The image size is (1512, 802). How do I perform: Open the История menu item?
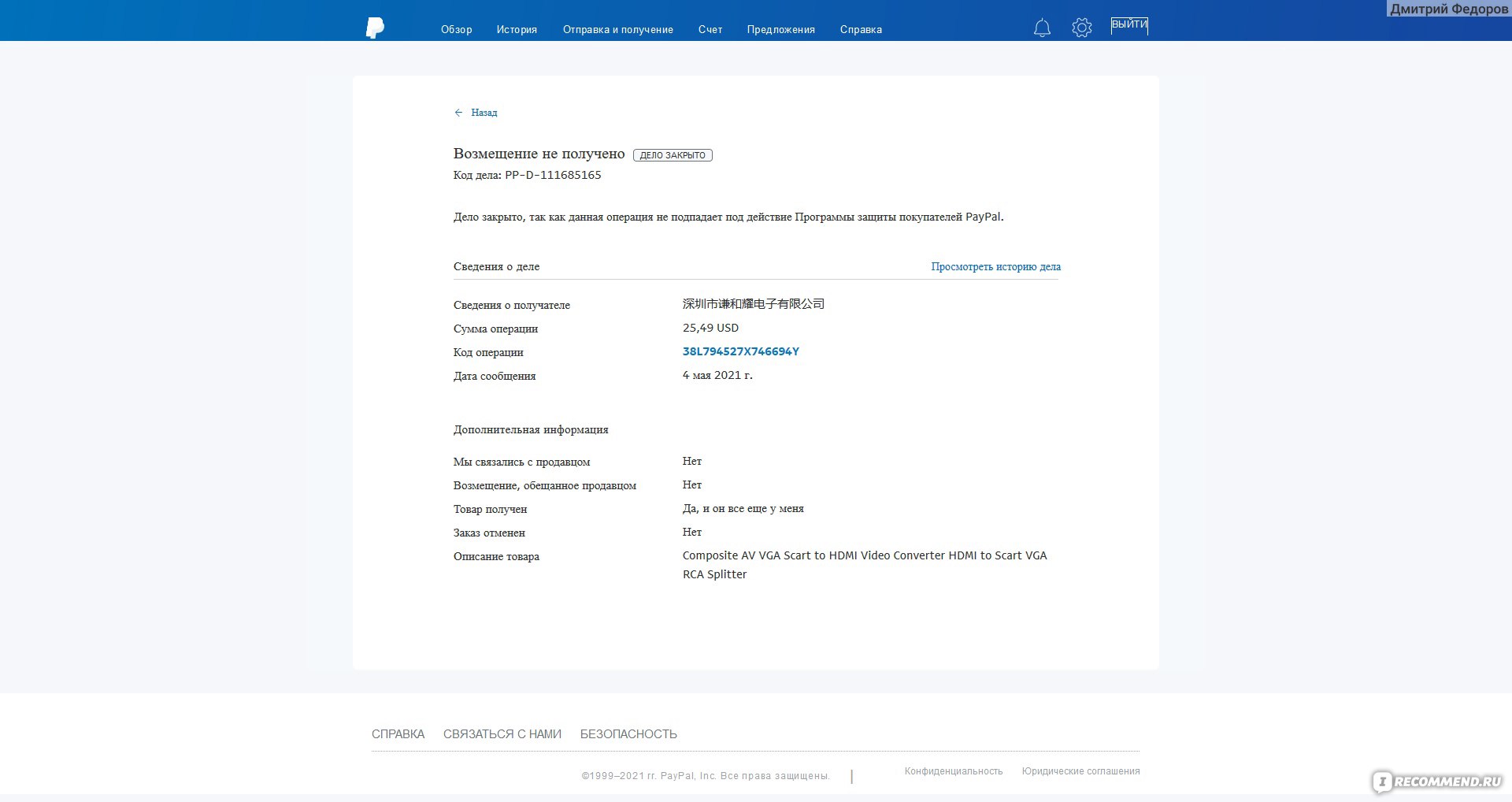click(x=517, y=29)
